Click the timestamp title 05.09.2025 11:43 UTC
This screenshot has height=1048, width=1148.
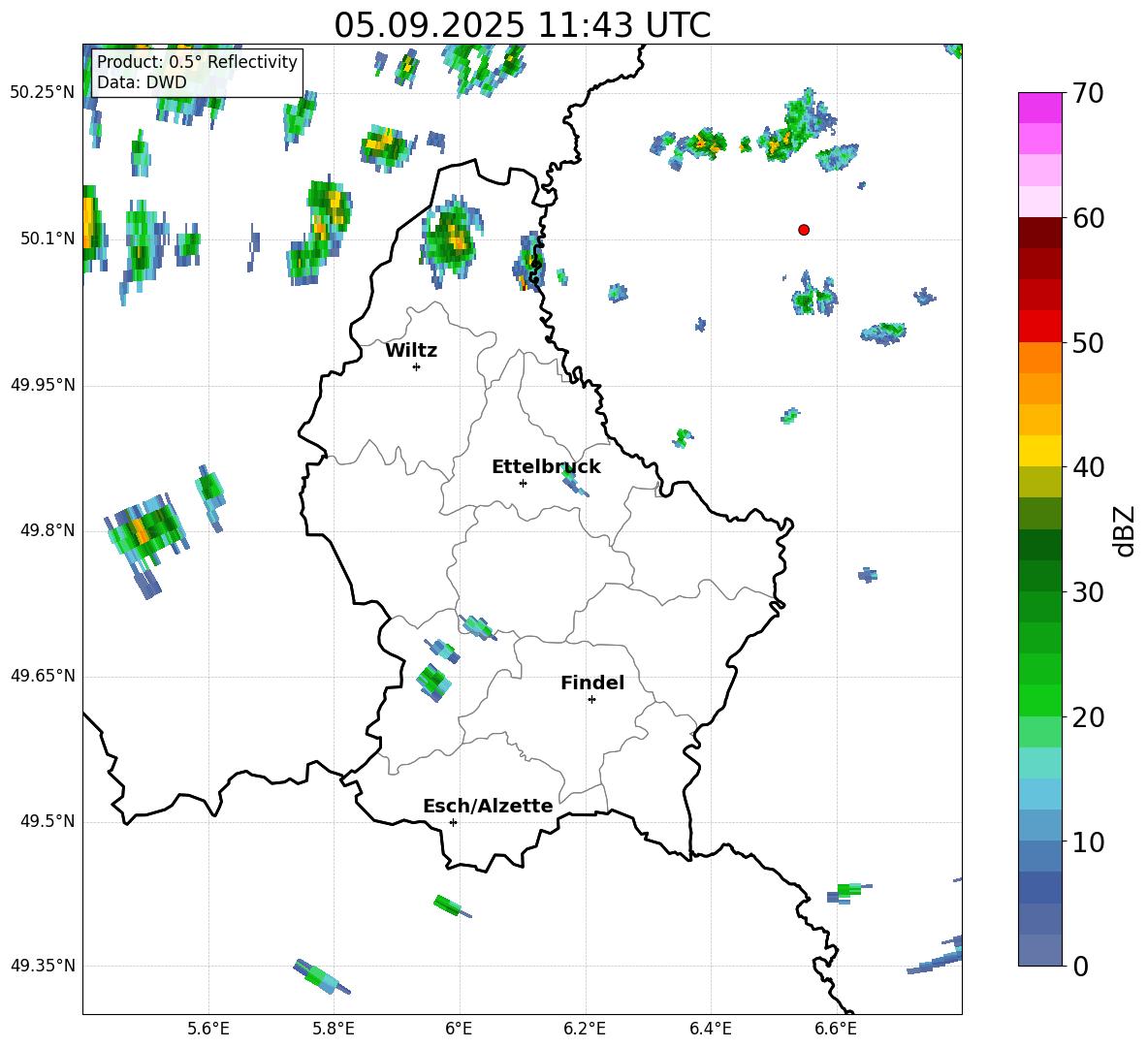pos(522,25)
